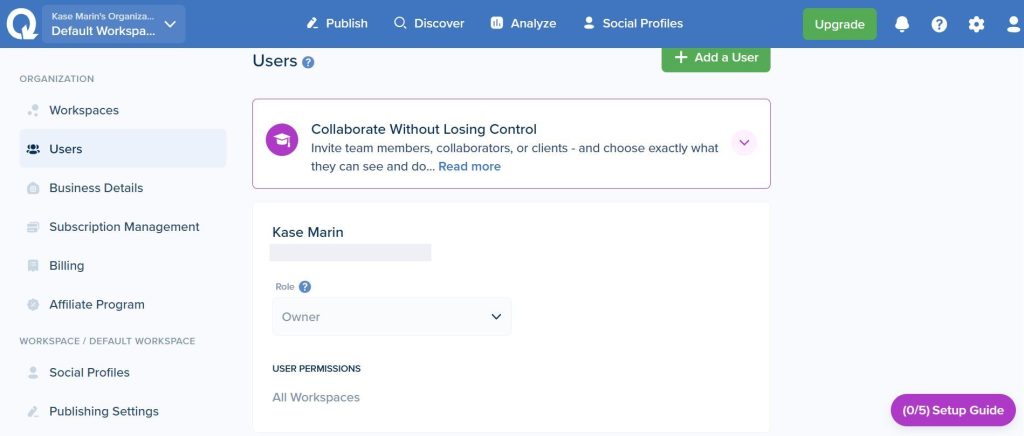The width and height of the screenshot is (1024, 436).
Task: Click the Subscription Management card icon
Action: [x=33, y=227]
